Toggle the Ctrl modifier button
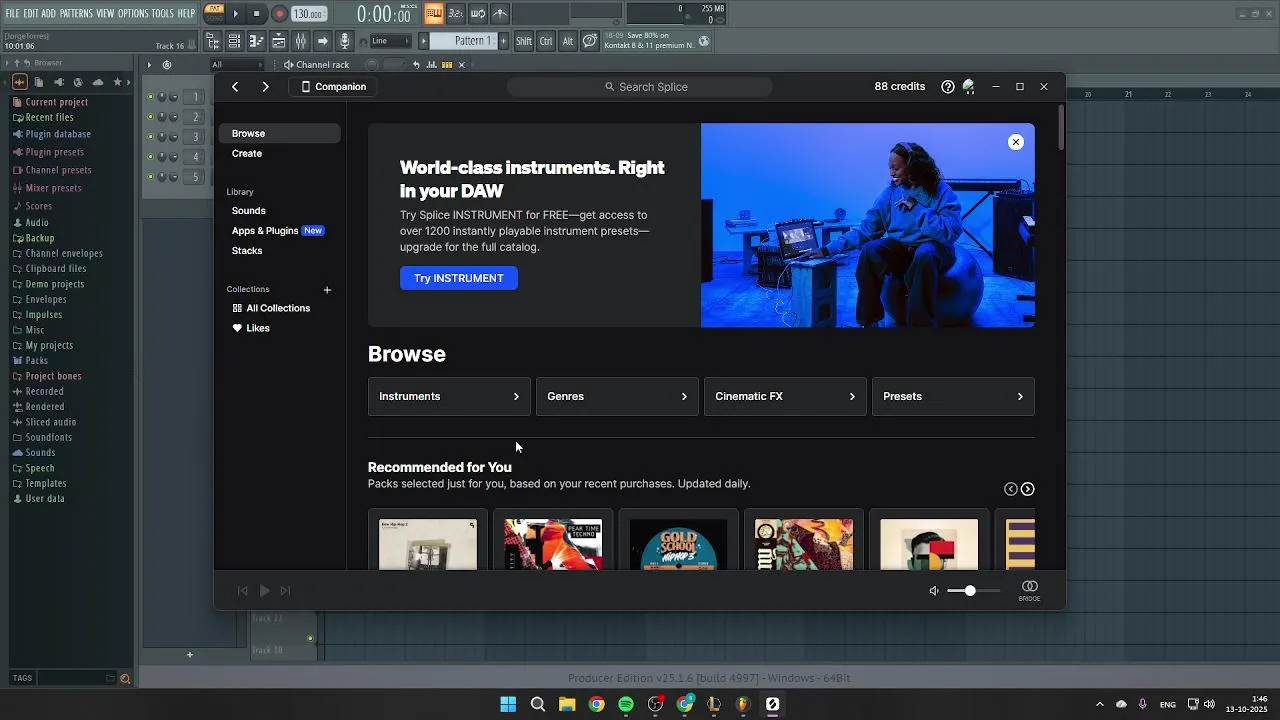 tap(546, 41)
